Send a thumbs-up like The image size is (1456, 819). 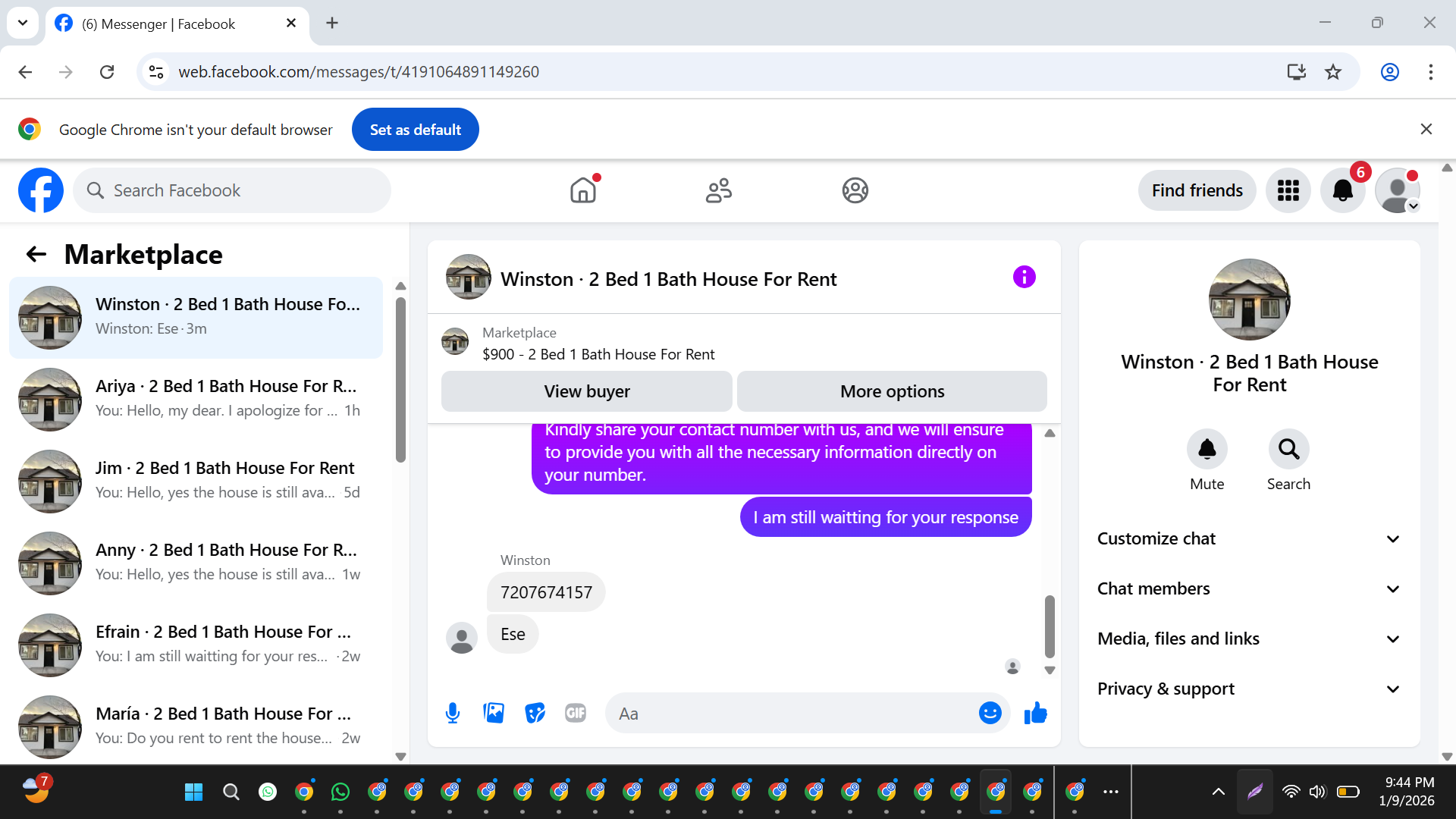[1035, 713]
